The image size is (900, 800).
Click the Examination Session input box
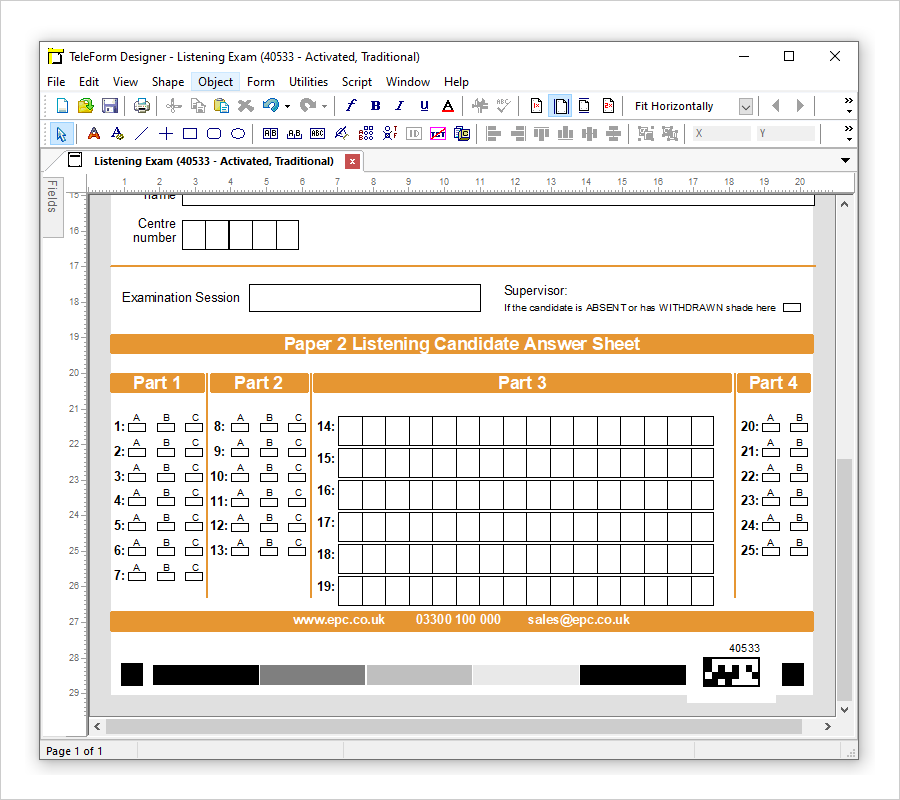click(x=365, y=298)
